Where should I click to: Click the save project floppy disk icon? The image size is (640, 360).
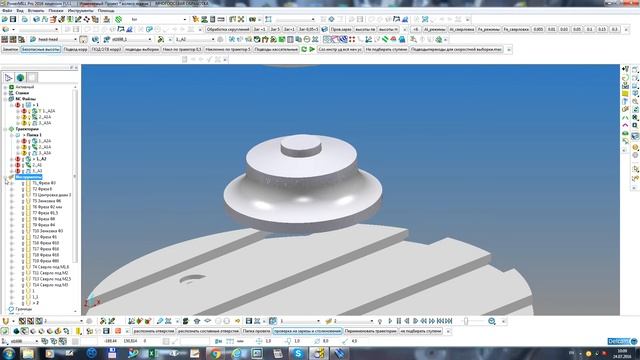13,19
